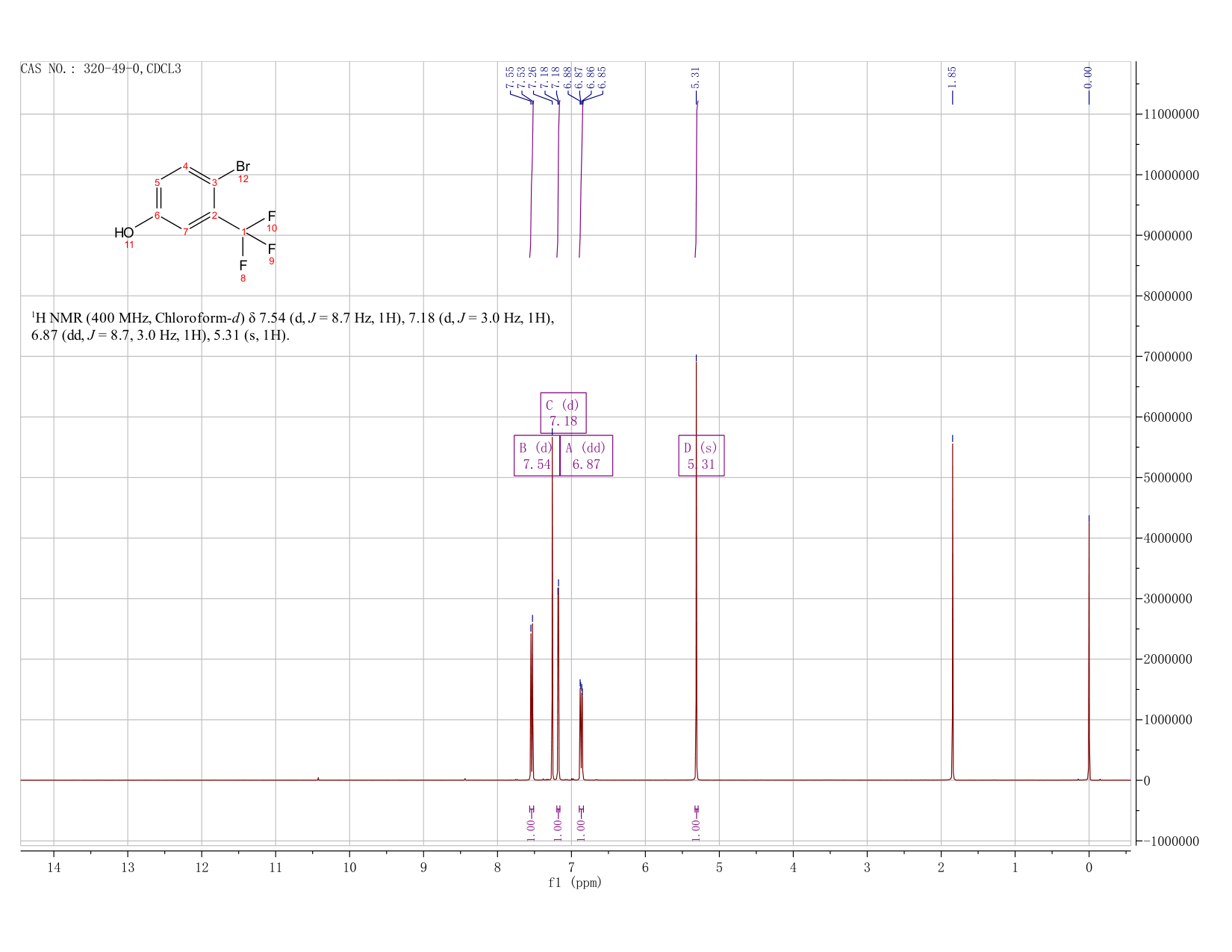The height and width of the screenshot is (952, 1232).
Task: Click the x-axis tick label 8
Action: (x=497, y=867)
